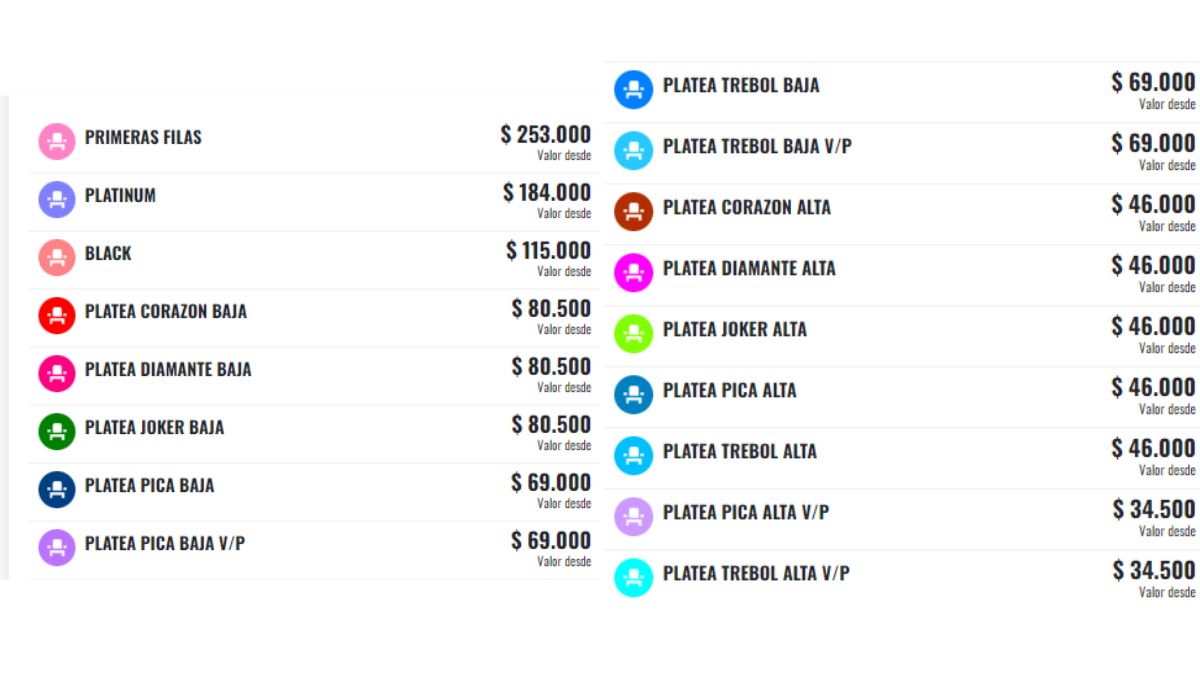Choose the Platea Pica Alta label
Viewport: 1200px width, 675px height.
[x=730, y=390]
